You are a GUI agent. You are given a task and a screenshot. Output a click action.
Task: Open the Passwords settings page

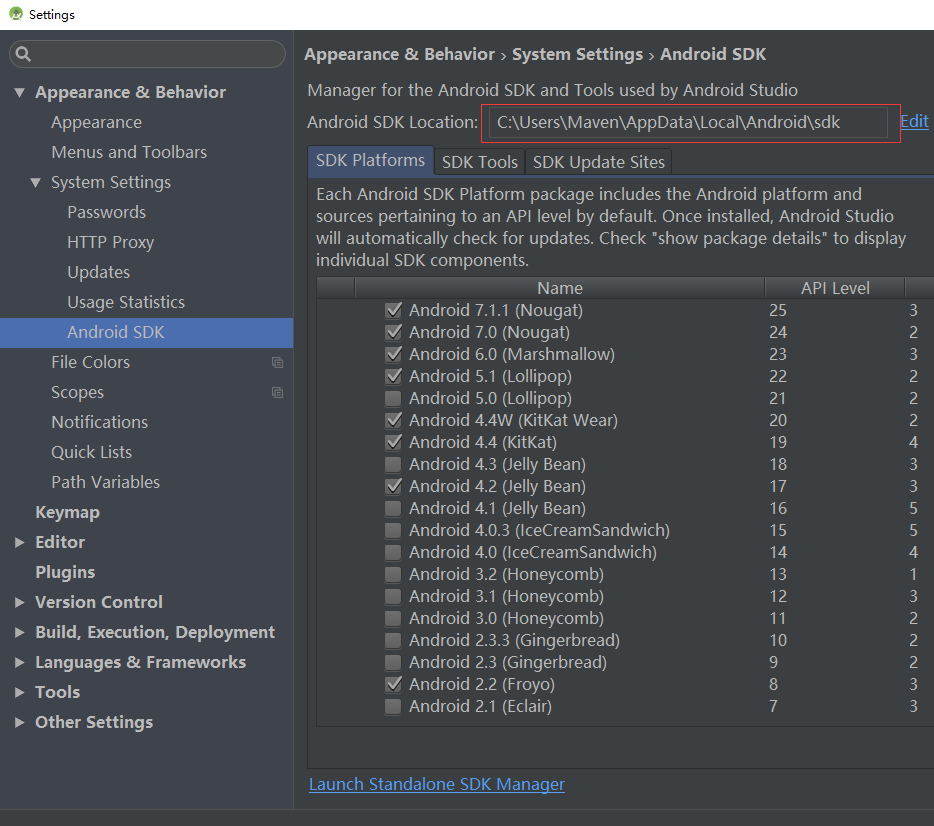click(107, 212)
